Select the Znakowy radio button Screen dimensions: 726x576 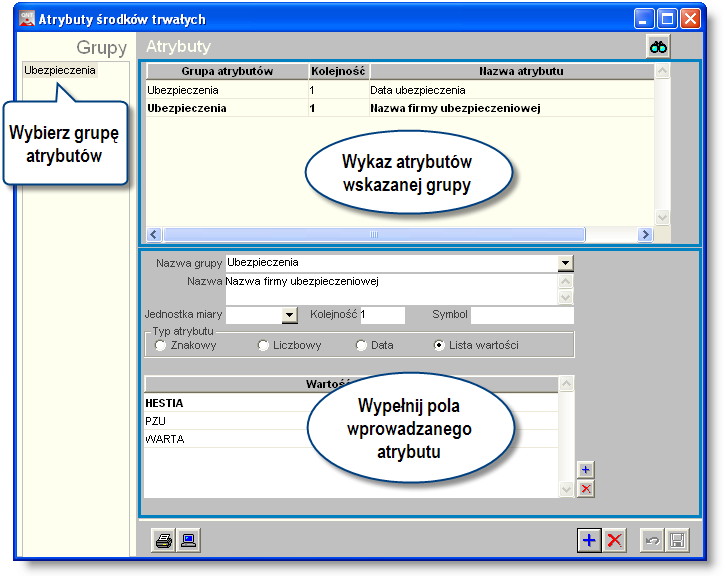[x=160, y=345]
